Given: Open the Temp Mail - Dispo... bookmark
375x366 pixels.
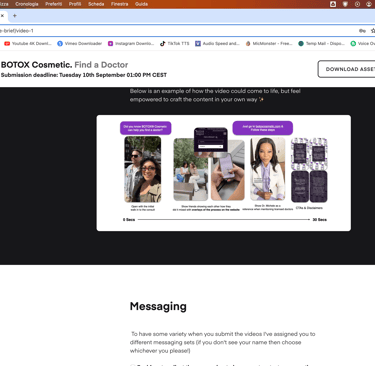Looking at the screenshot, I should 322,44.
